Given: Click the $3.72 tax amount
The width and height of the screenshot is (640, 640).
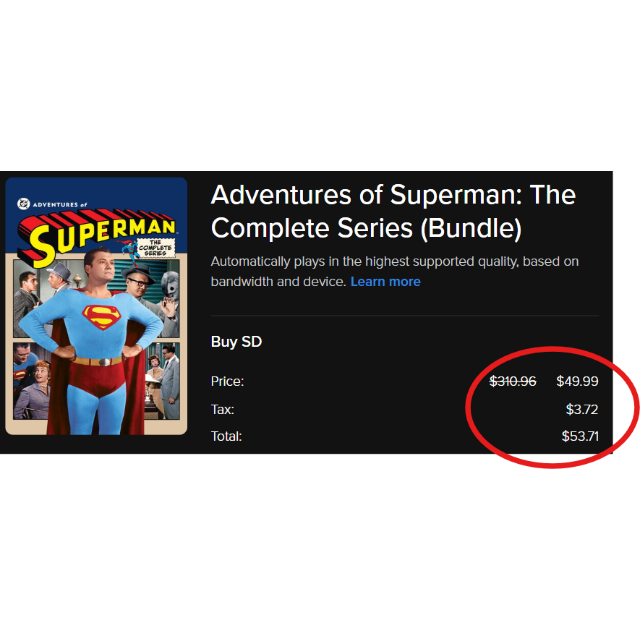Looking at the screenshot, I should point(582,409).
